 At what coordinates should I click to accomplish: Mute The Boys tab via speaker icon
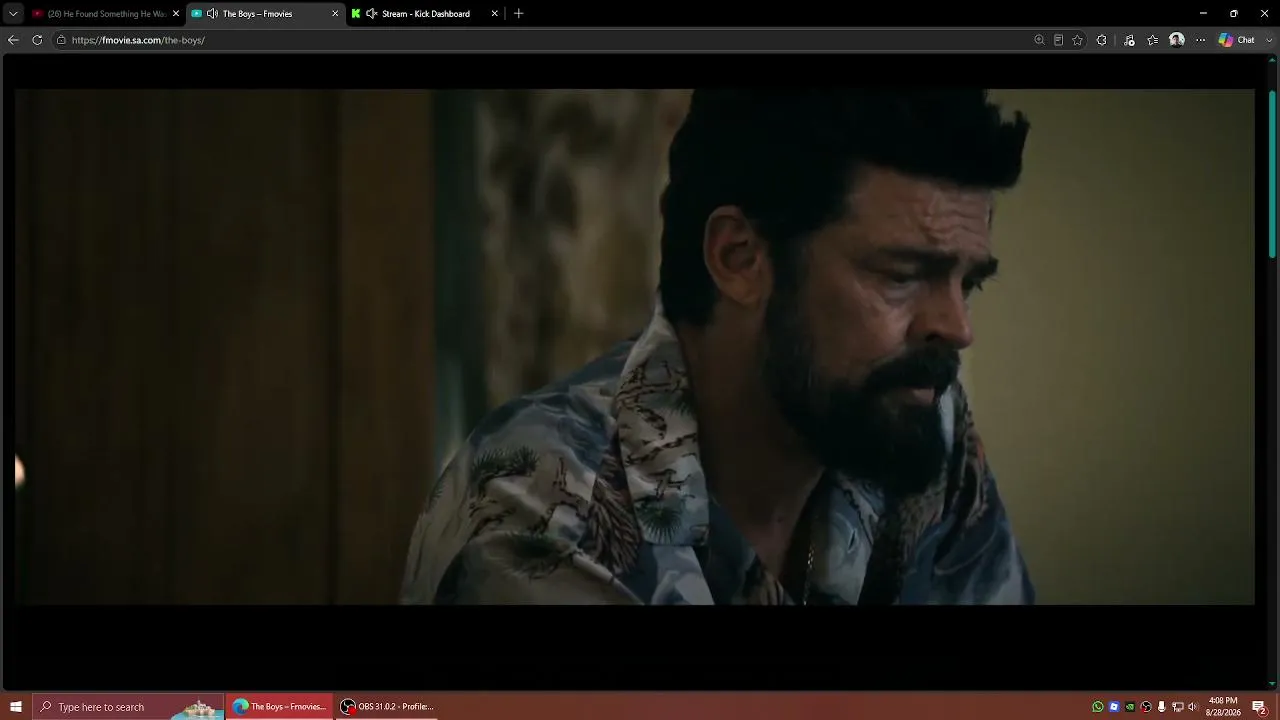[x=212, y=14]
